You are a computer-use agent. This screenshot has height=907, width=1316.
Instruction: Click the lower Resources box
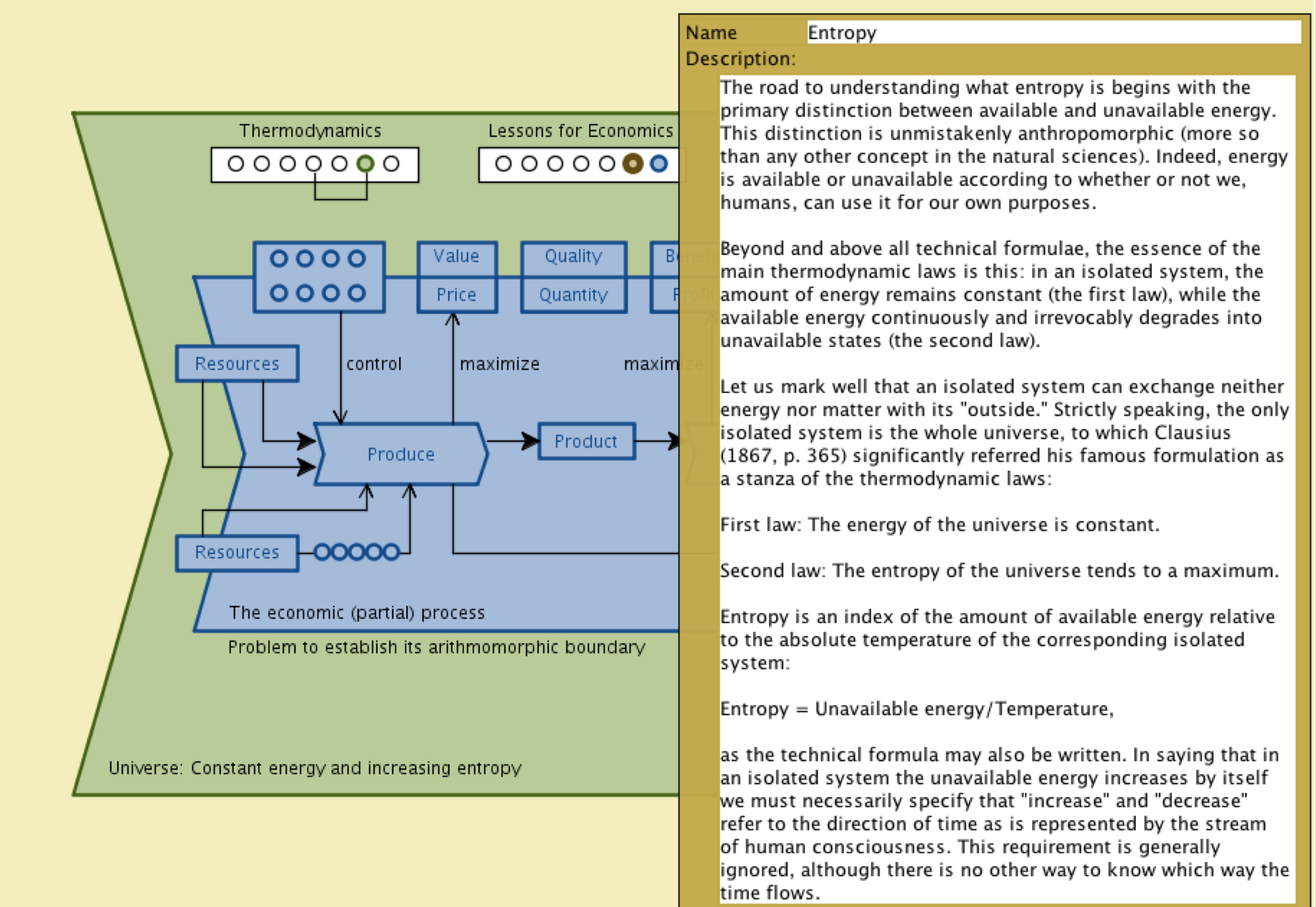tap(237, 552)
